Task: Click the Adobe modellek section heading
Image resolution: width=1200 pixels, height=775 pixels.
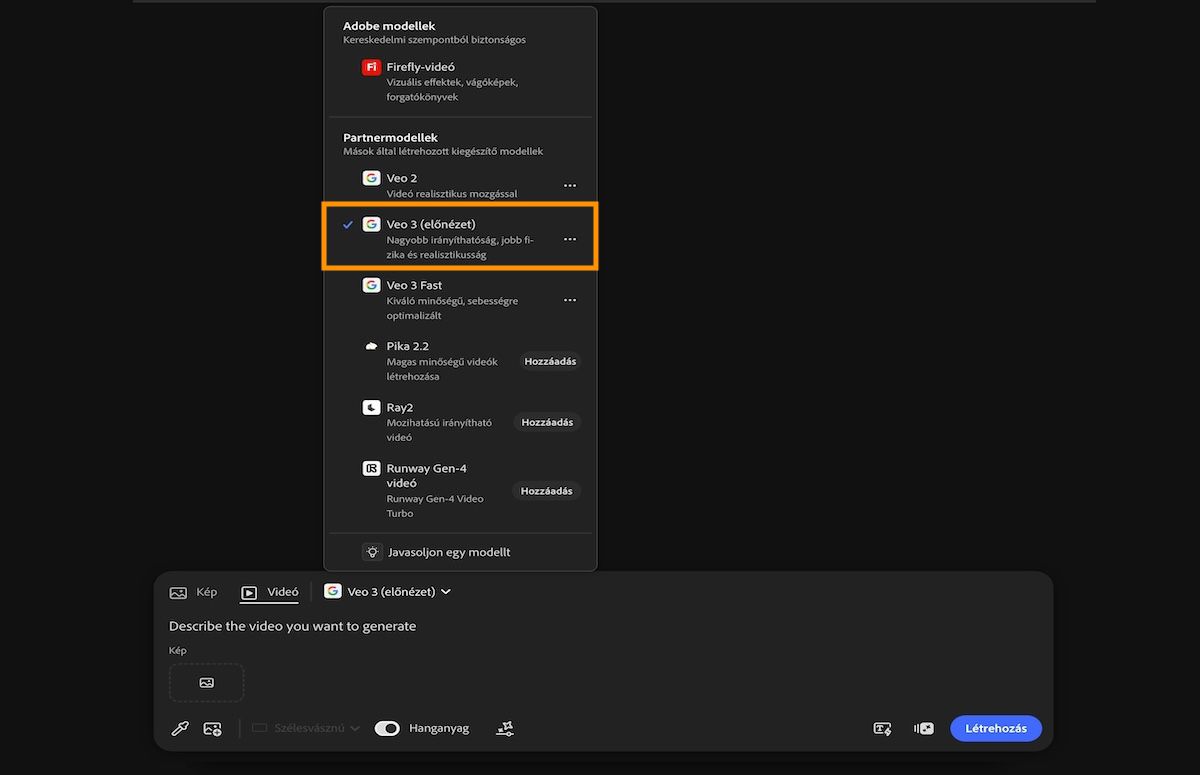Action: pos(389,26)
